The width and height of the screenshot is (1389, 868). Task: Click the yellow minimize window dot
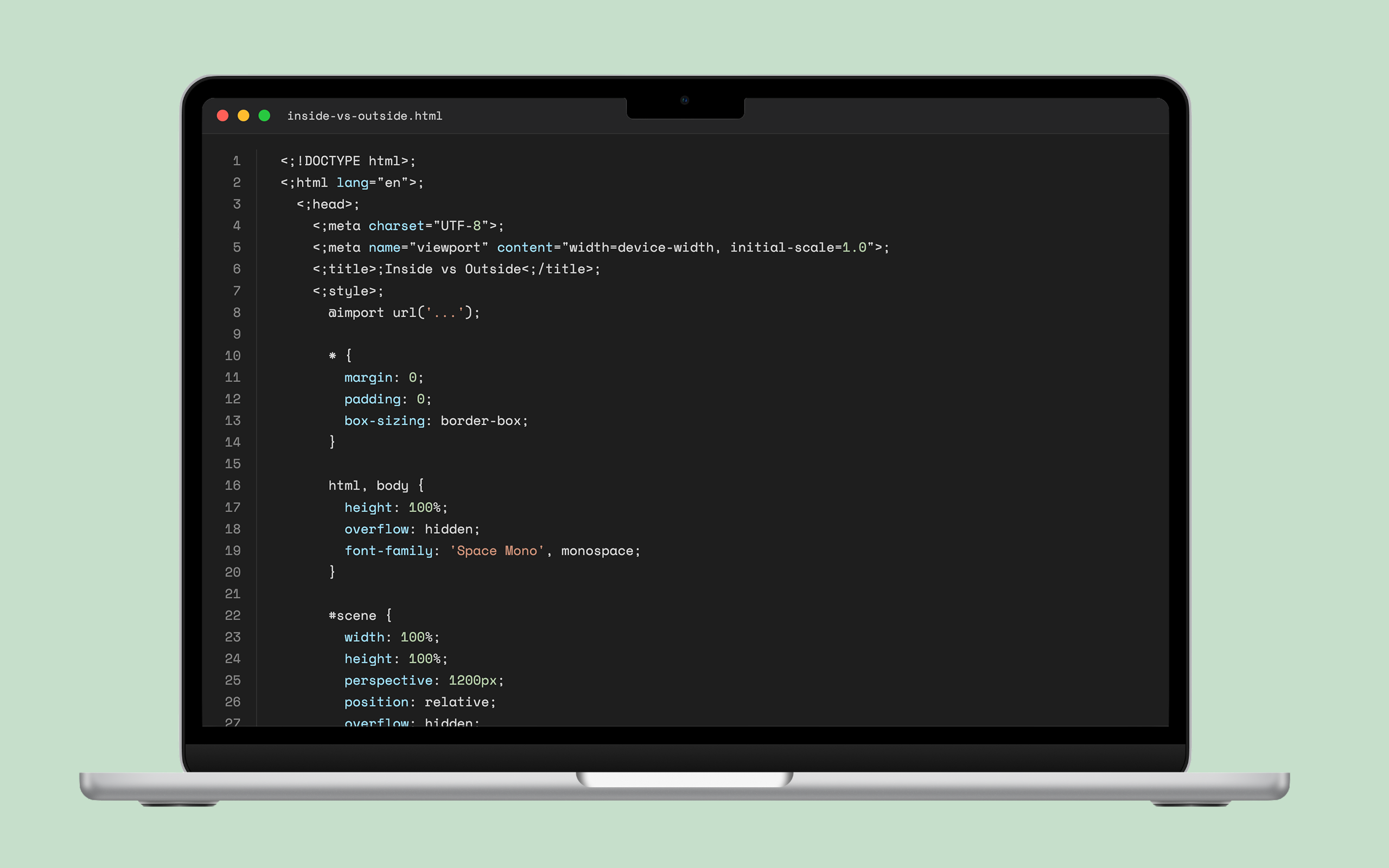coord(244,116)
